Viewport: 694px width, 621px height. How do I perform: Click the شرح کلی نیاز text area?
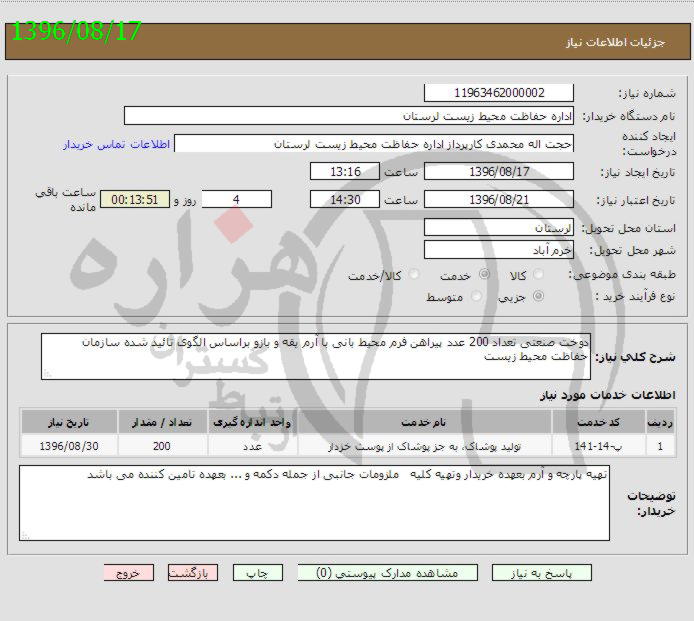(316, 357)
